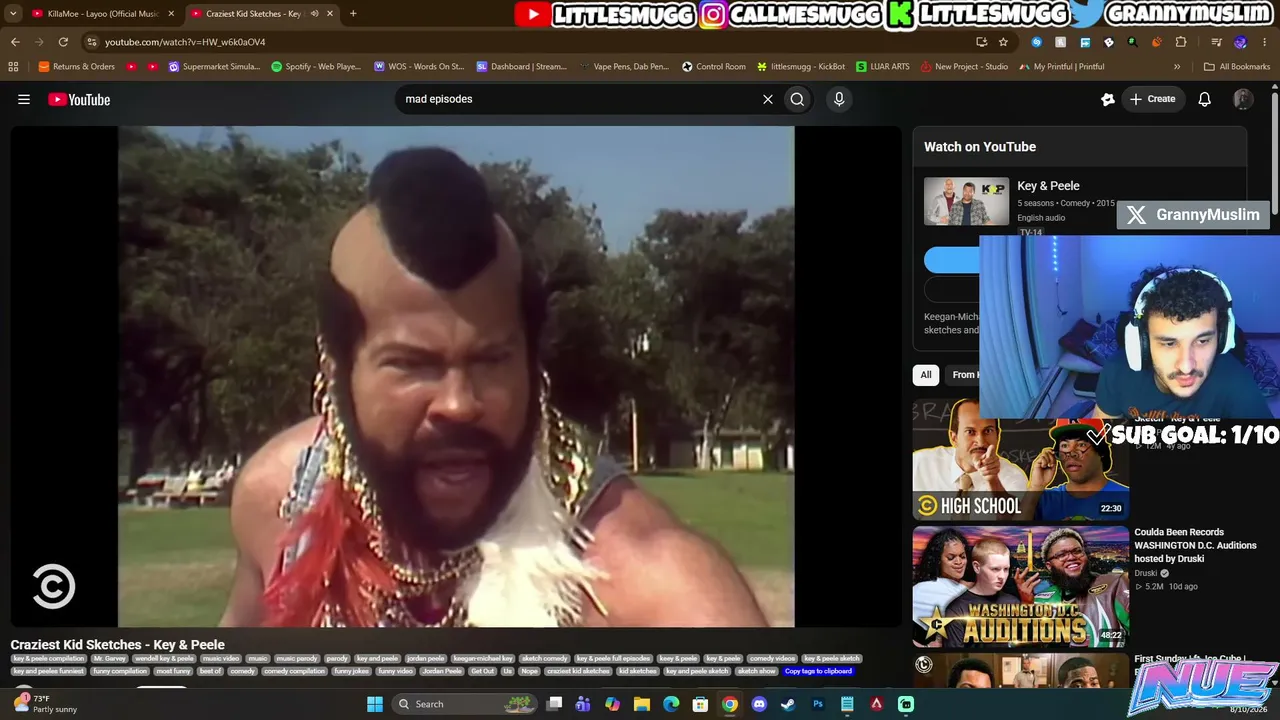Image resolution: width=1280 pixels, height=720 pixels.
Task: Reload the page in Chrome
Action: 63,42
